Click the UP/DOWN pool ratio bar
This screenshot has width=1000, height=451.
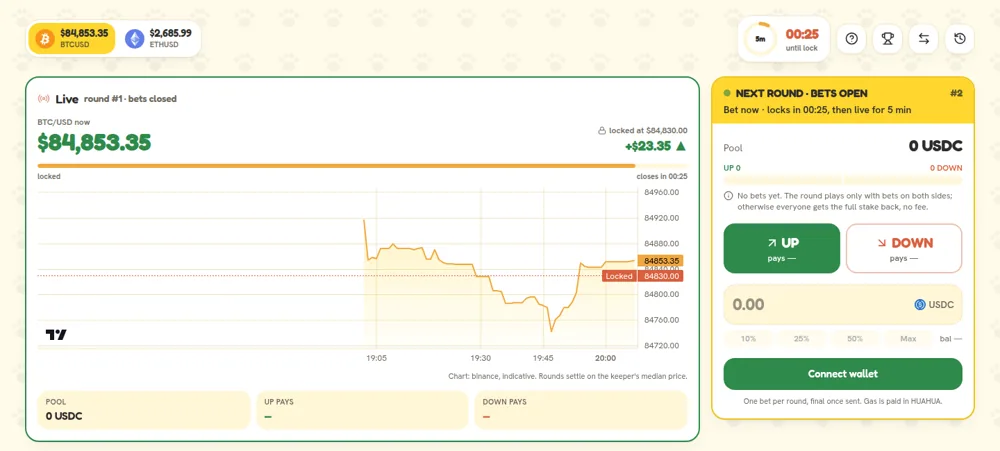[x=842, y=181]
